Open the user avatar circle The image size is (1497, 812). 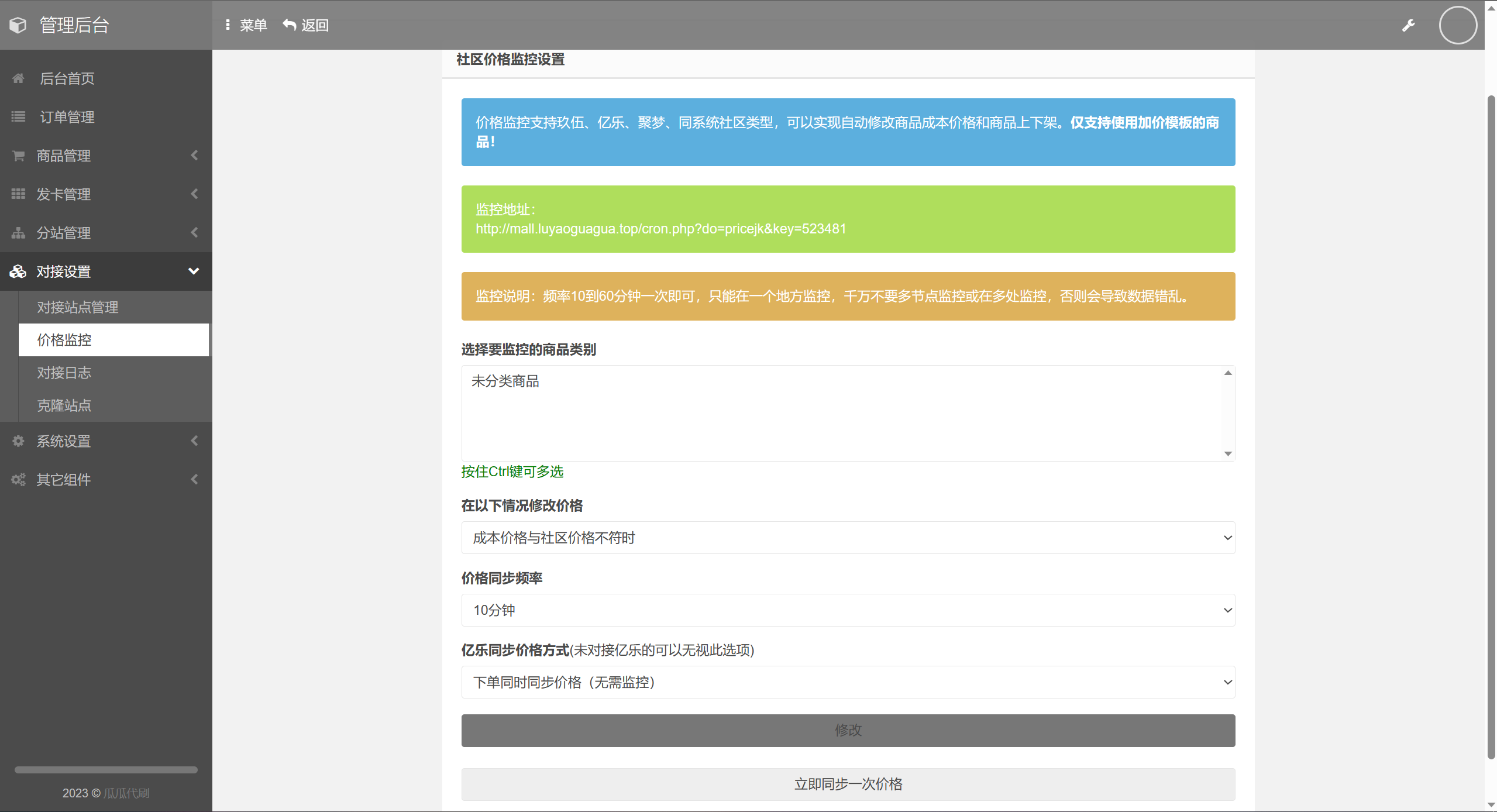pos(1457,25)
